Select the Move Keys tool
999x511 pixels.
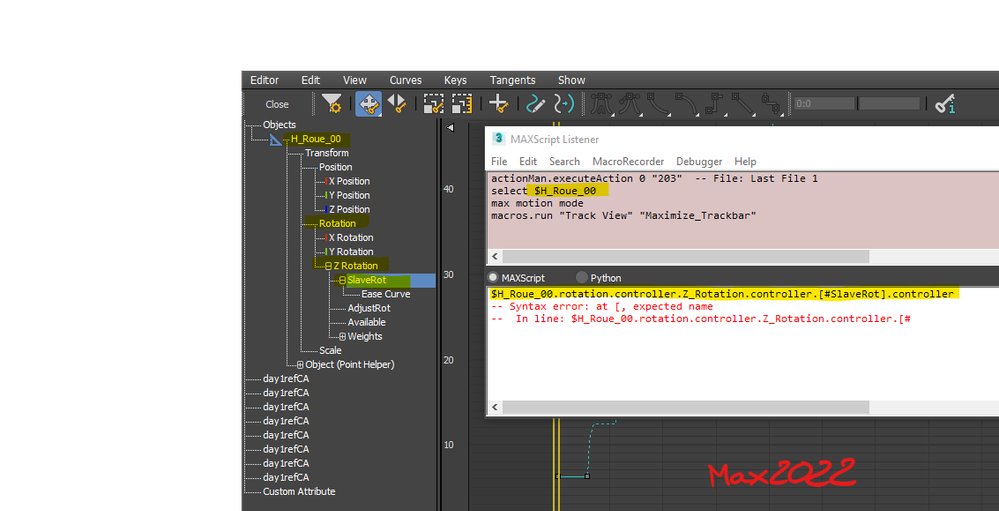pos(368,103)
